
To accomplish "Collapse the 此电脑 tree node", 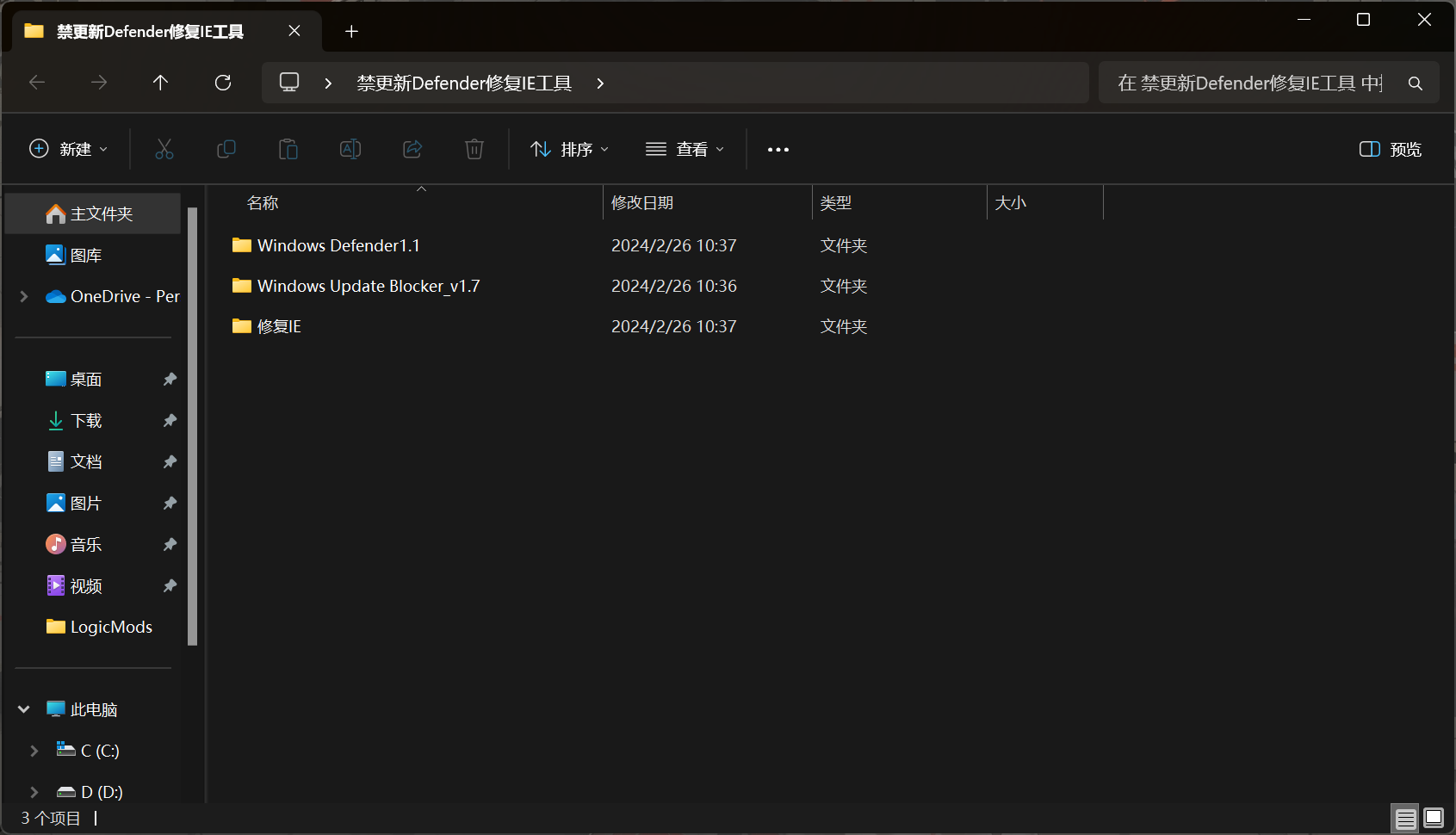I will (x=24, y=709).
